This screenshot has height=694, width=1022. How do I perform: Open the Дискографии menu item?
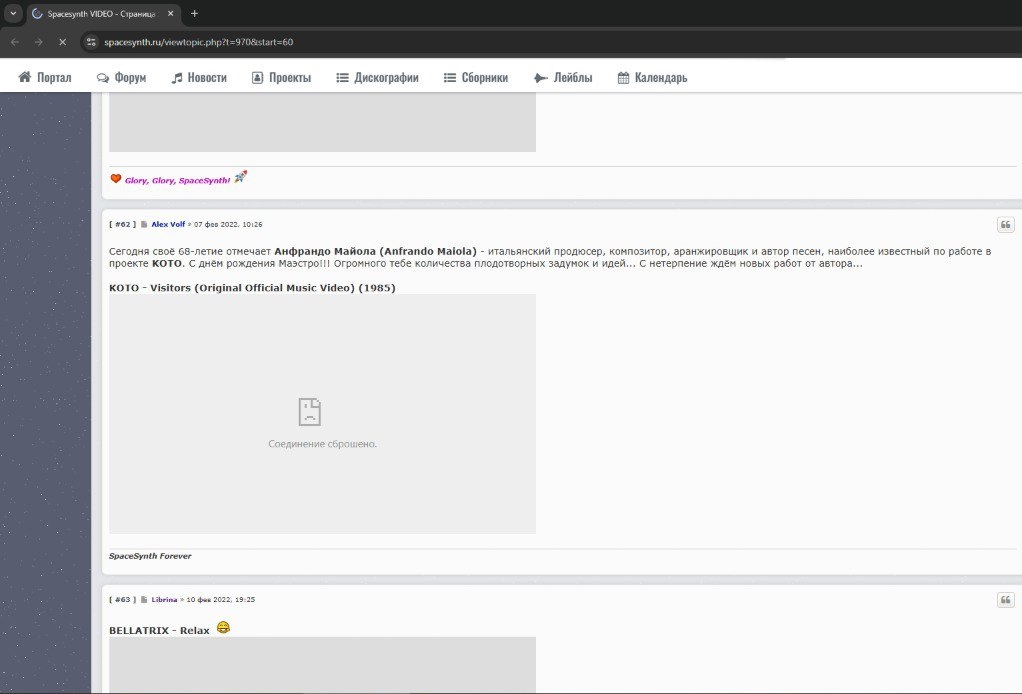tap(377, 78)
